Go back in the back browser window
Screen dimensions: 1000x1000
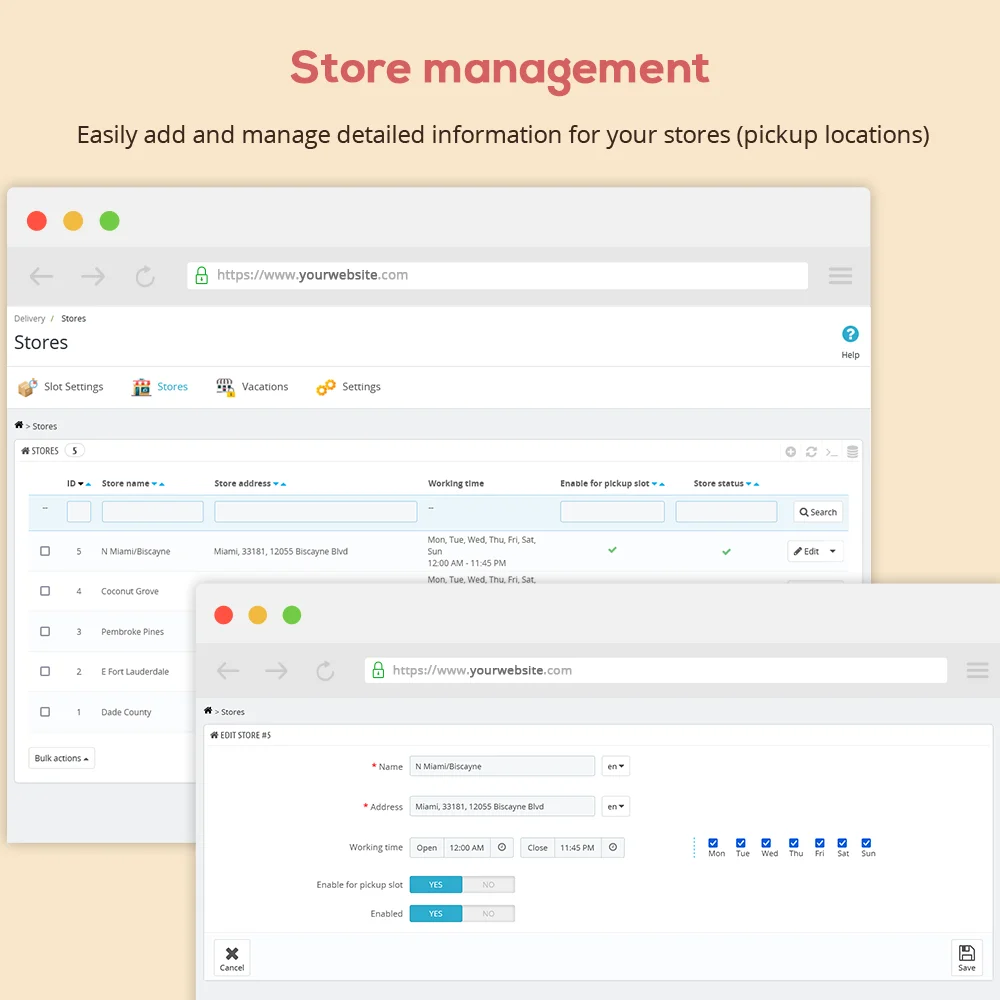(41, 276)
